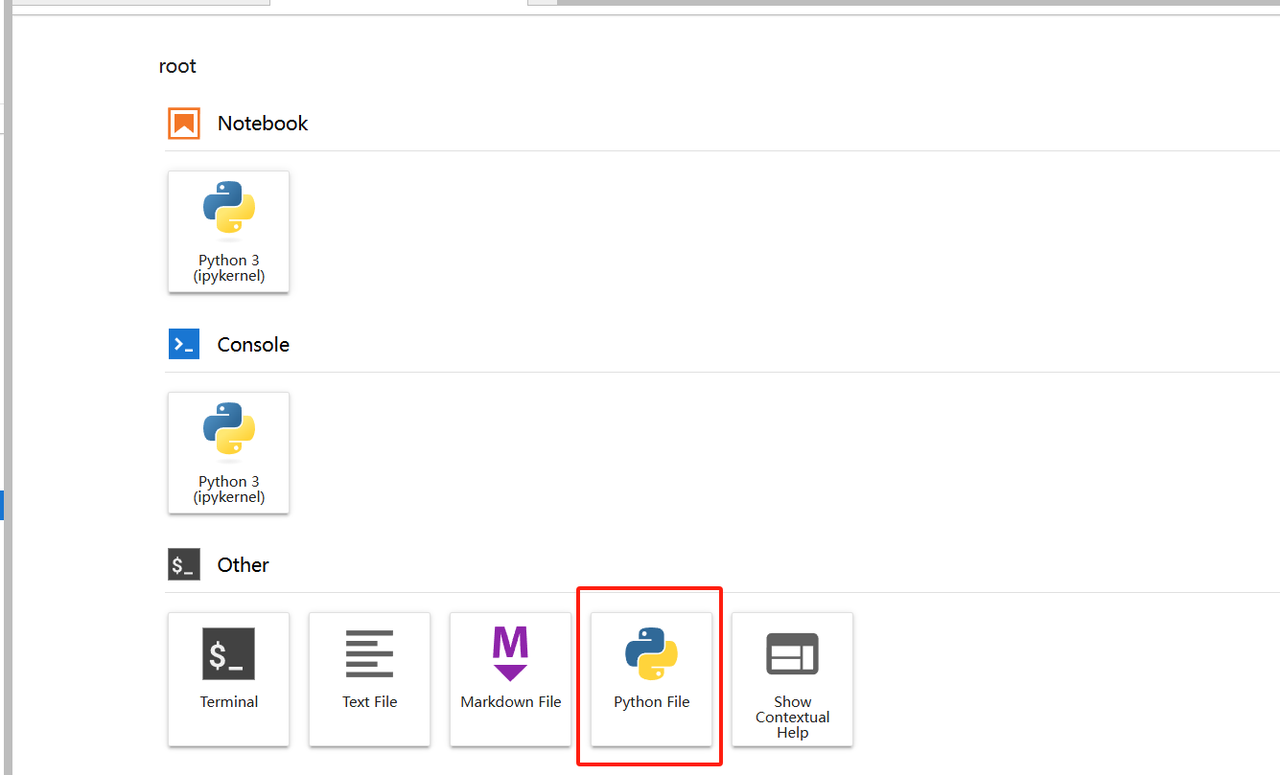Viewport: 1280px width, 775px height.
Task: Click the blue Console section icon
Action: [184, 344]
